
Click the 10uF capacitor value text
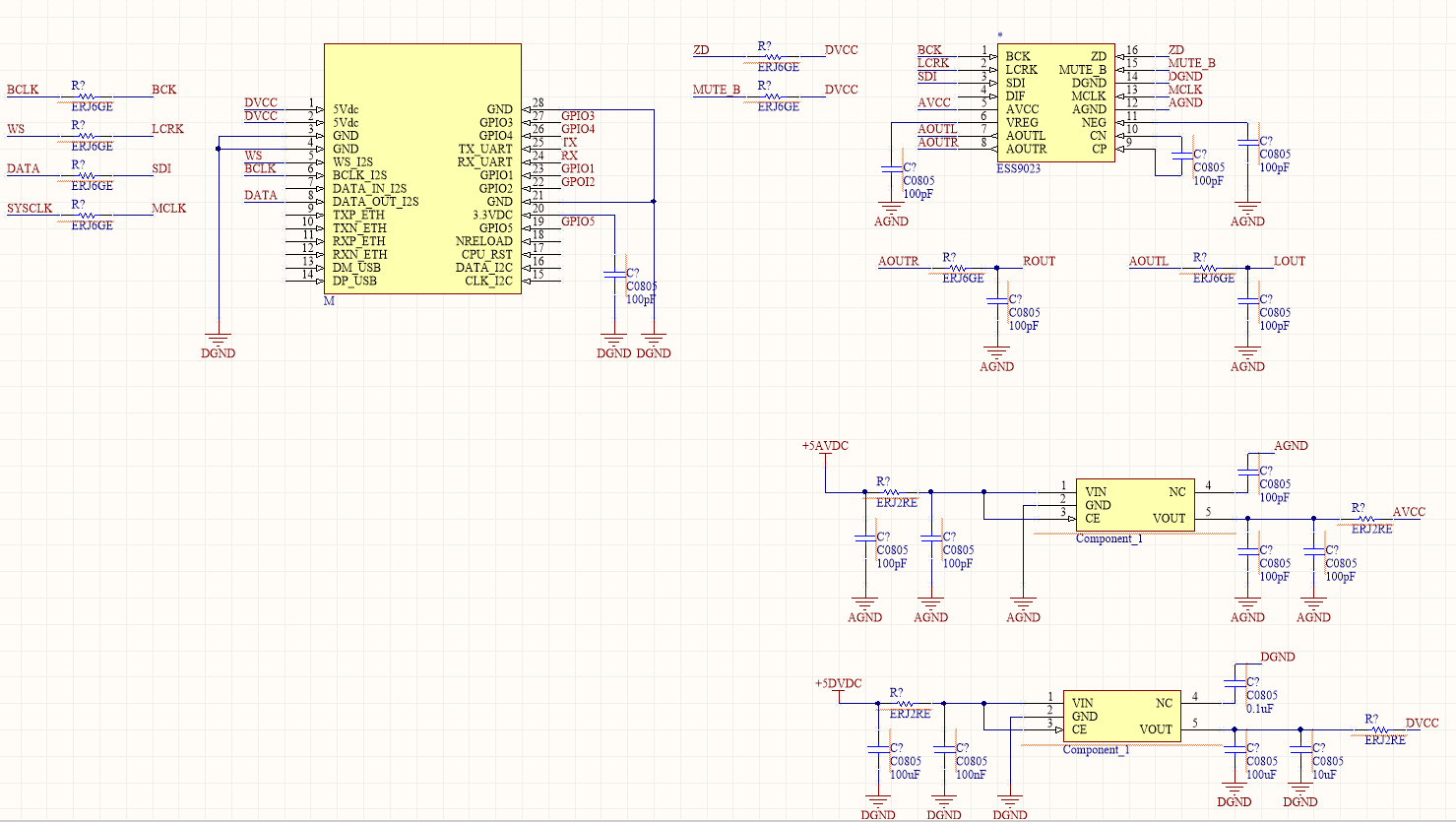point(1324,775)
